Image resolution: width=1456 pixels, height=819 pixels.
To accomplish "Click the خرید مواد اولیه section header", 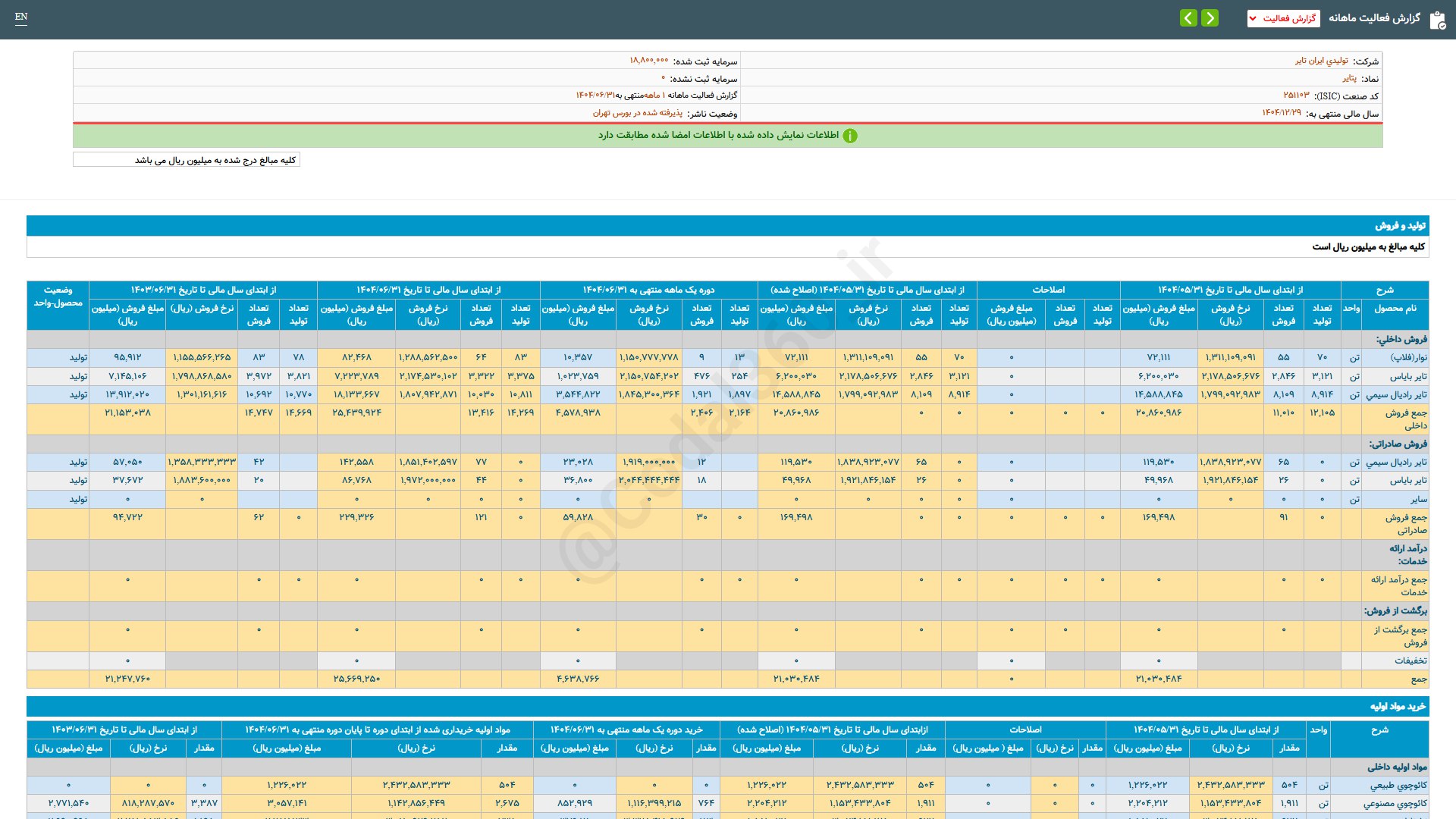I will pos(1397,707).
